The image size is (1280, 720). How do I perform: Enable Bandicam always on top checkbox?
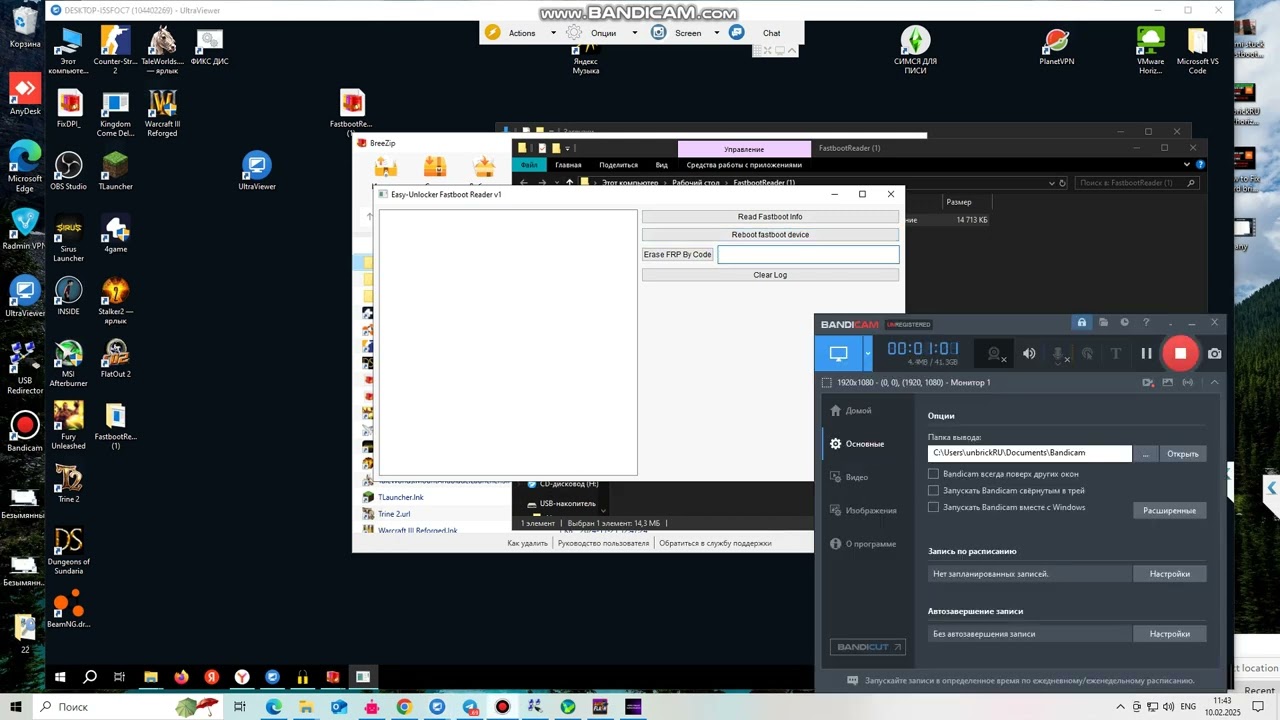click(933, 474)
